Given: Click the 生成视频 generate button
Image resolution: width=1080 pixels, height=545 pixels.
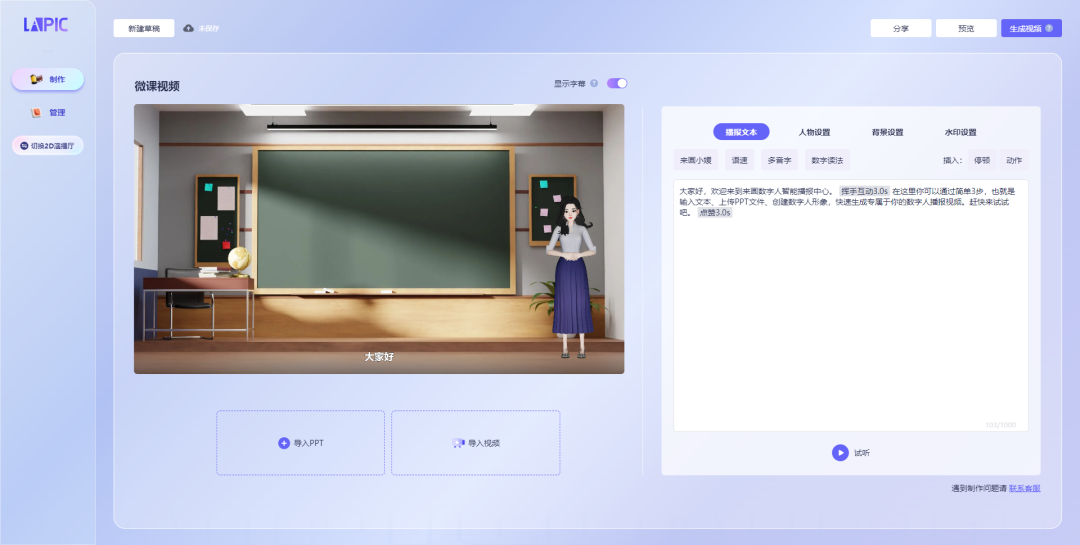Looking at the screenshot, I should click(1030, 28).
